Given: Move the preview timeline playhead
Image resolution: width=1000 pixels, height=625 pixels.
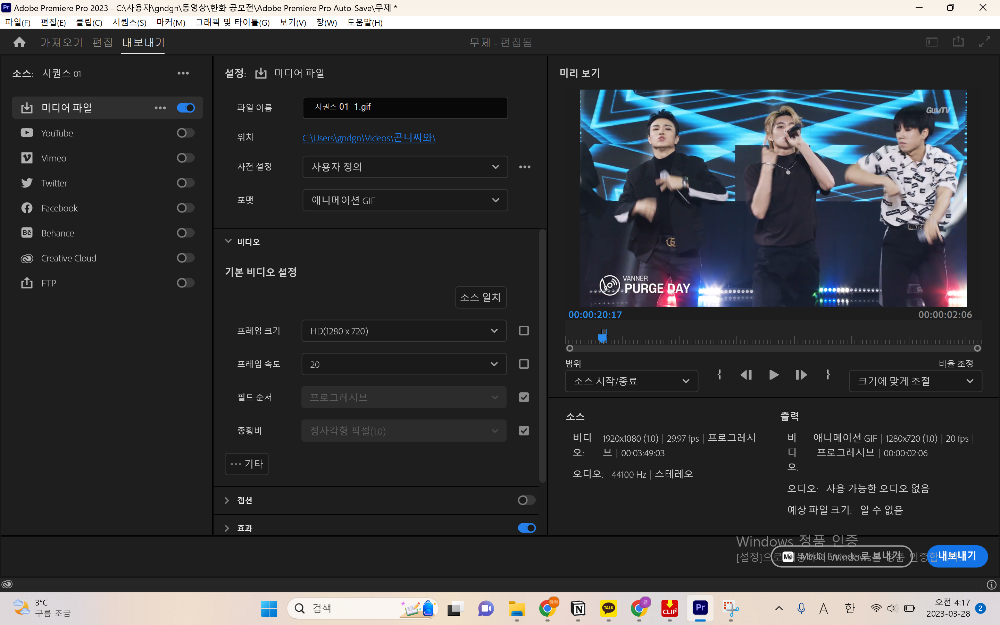Looking at the screenshot, I should click(602, 337).
